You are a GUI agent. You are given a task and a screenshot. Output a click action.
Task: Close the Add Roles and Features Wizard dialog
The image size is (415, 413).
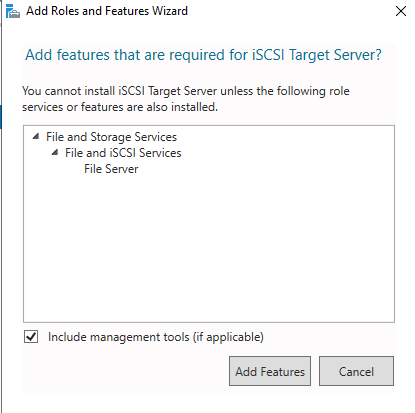pos(401,11)
